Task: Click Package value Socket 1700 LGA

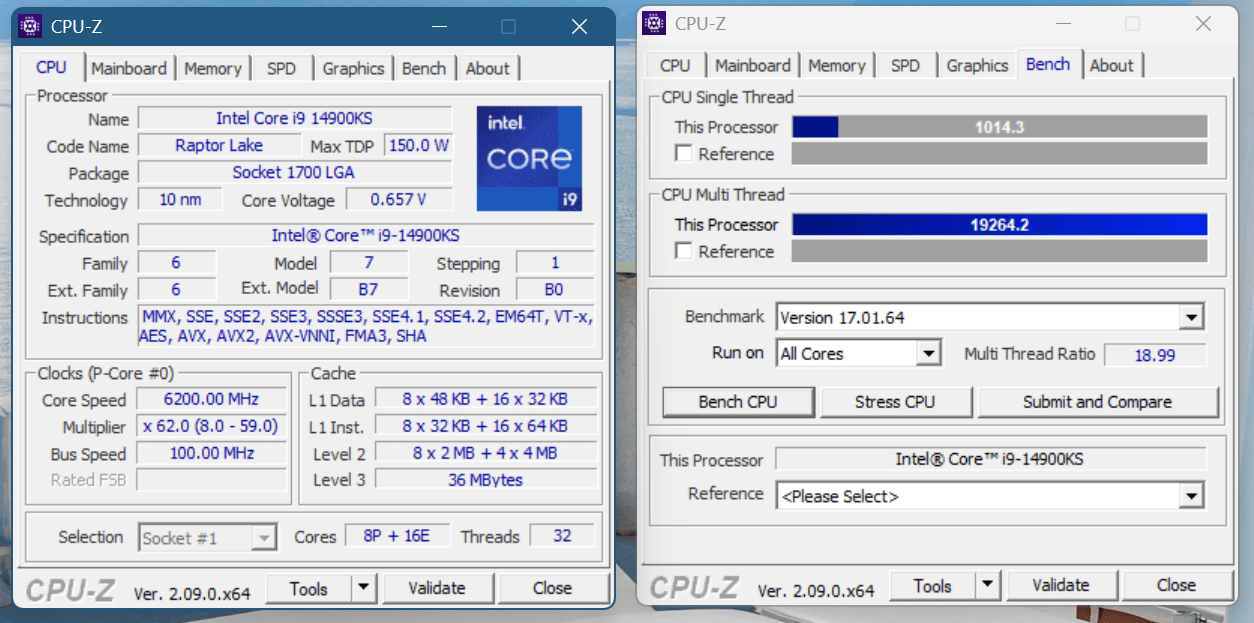Action: point(294,173)
